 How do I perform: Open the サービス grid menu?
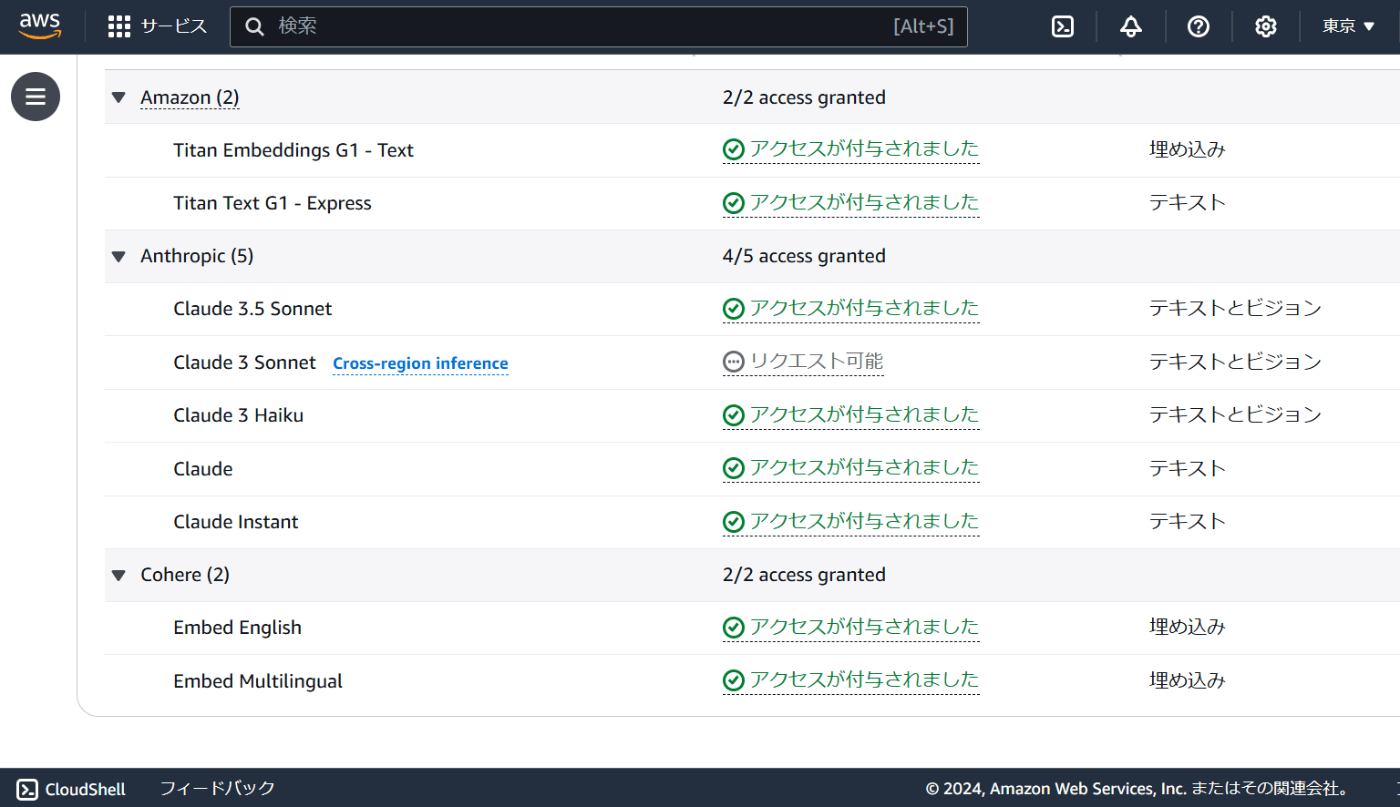coord(158,27)
